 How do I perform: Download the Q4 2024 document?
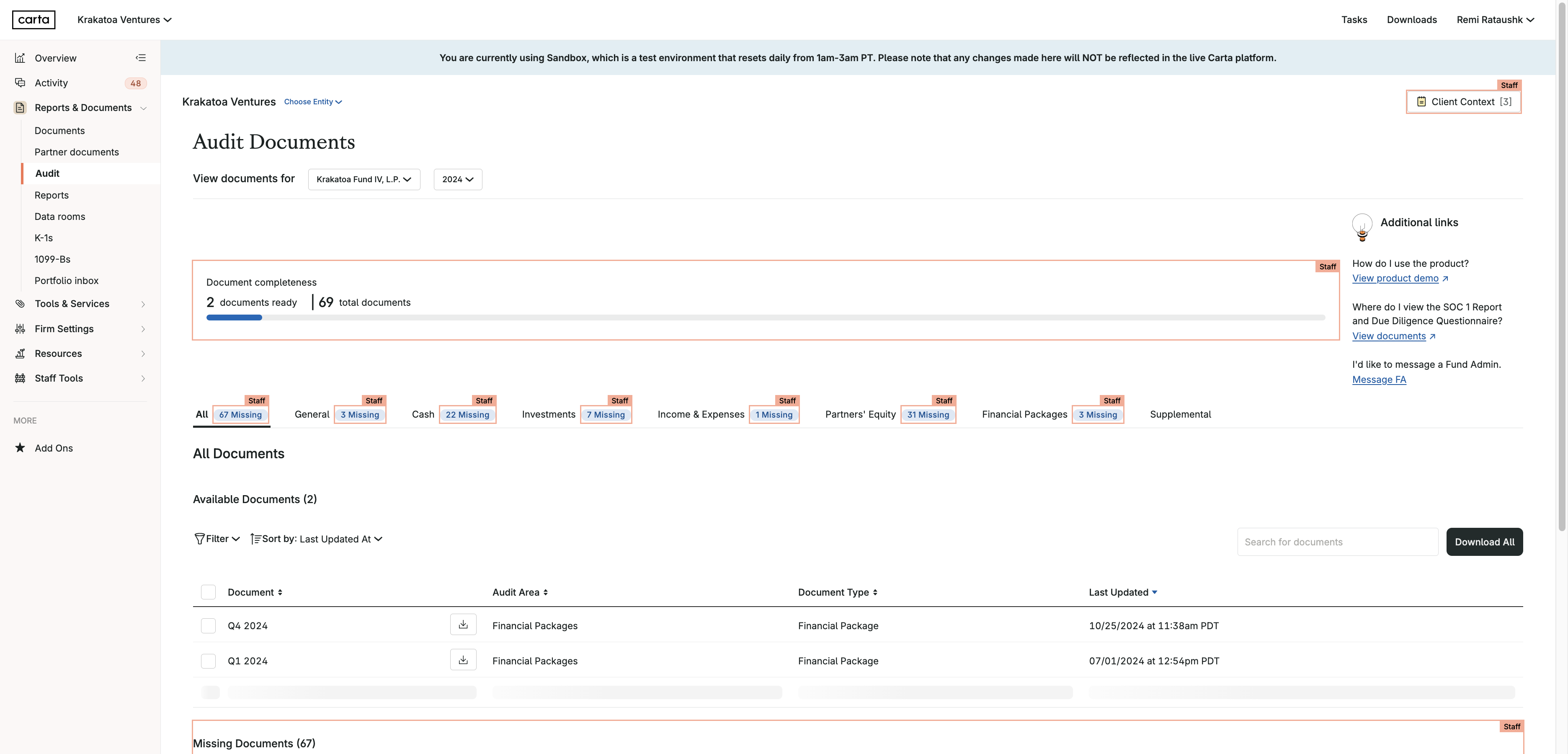click(463, 624)
